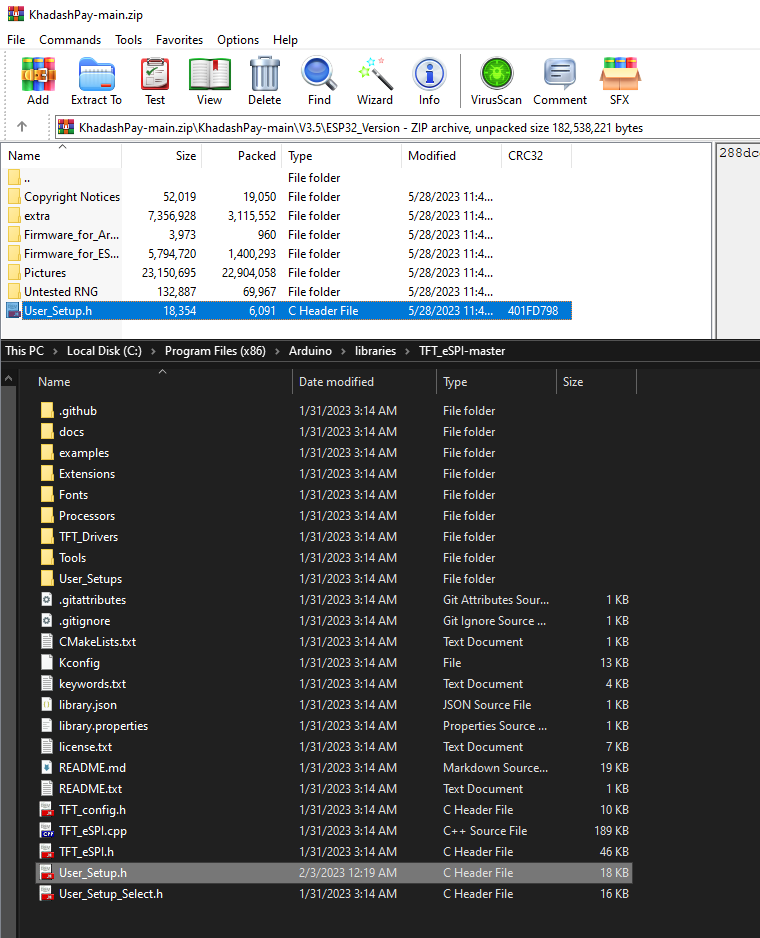Click the TFT_config.h file icon
760x938 pixels.
click(47, 809)
